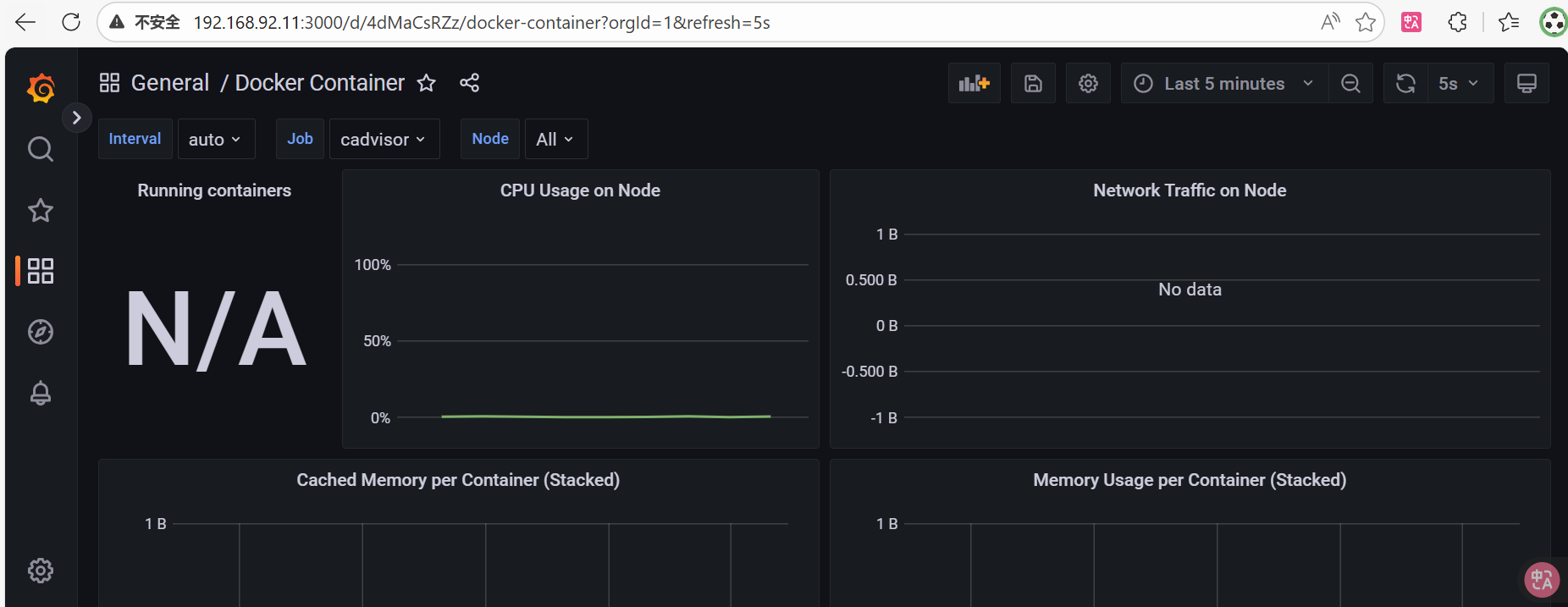Click the browser address bar URL
This screenshot has height=607, width=1568.
pyautogui.click(x=482, y=23)
